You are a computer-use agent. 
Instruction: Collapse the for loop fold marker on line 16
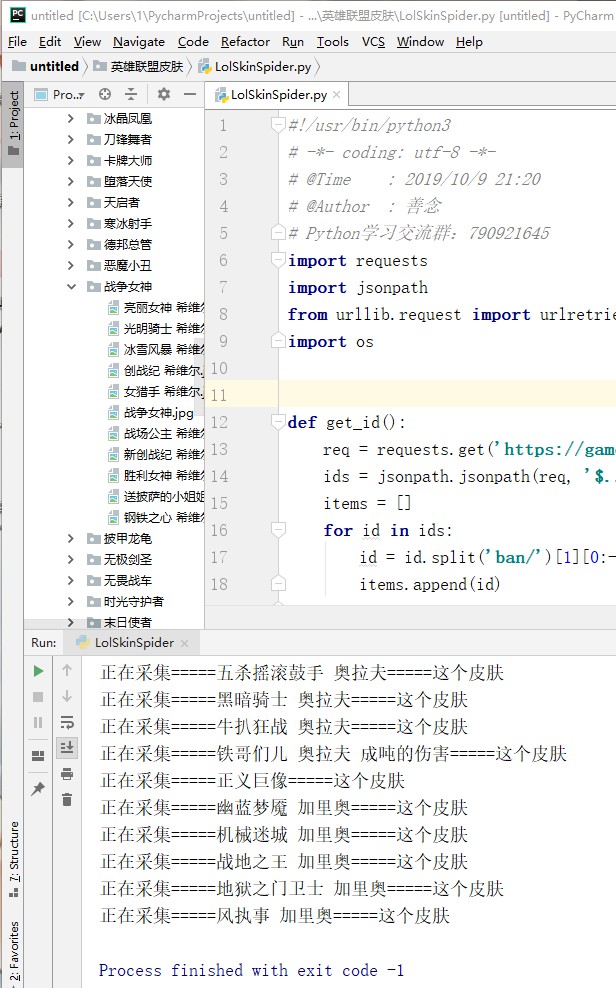point(278,529)
